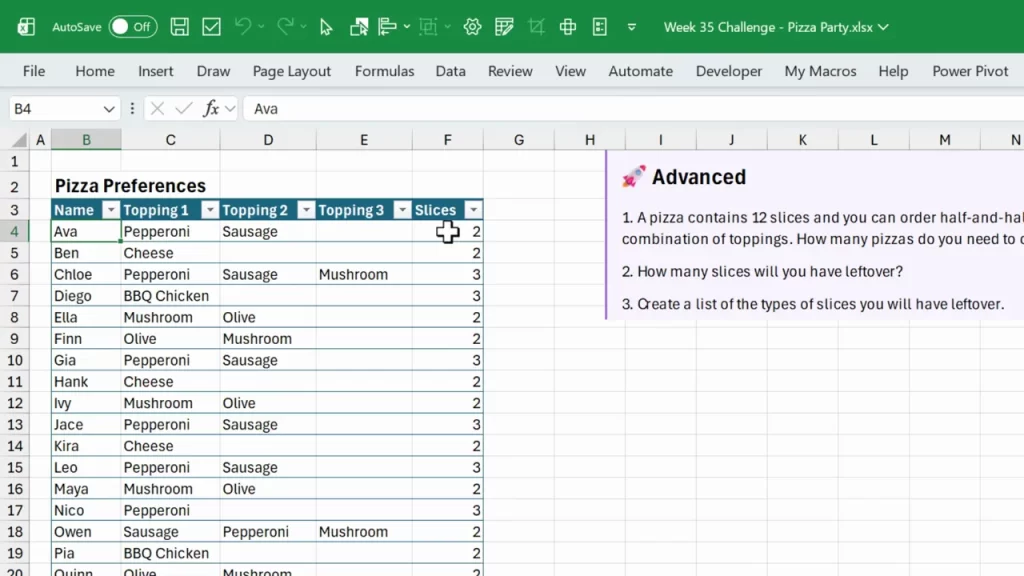The width and height of the screenshot is (1024, 576).
Task: Save the workbook using the Save icon
Action: 180,27
